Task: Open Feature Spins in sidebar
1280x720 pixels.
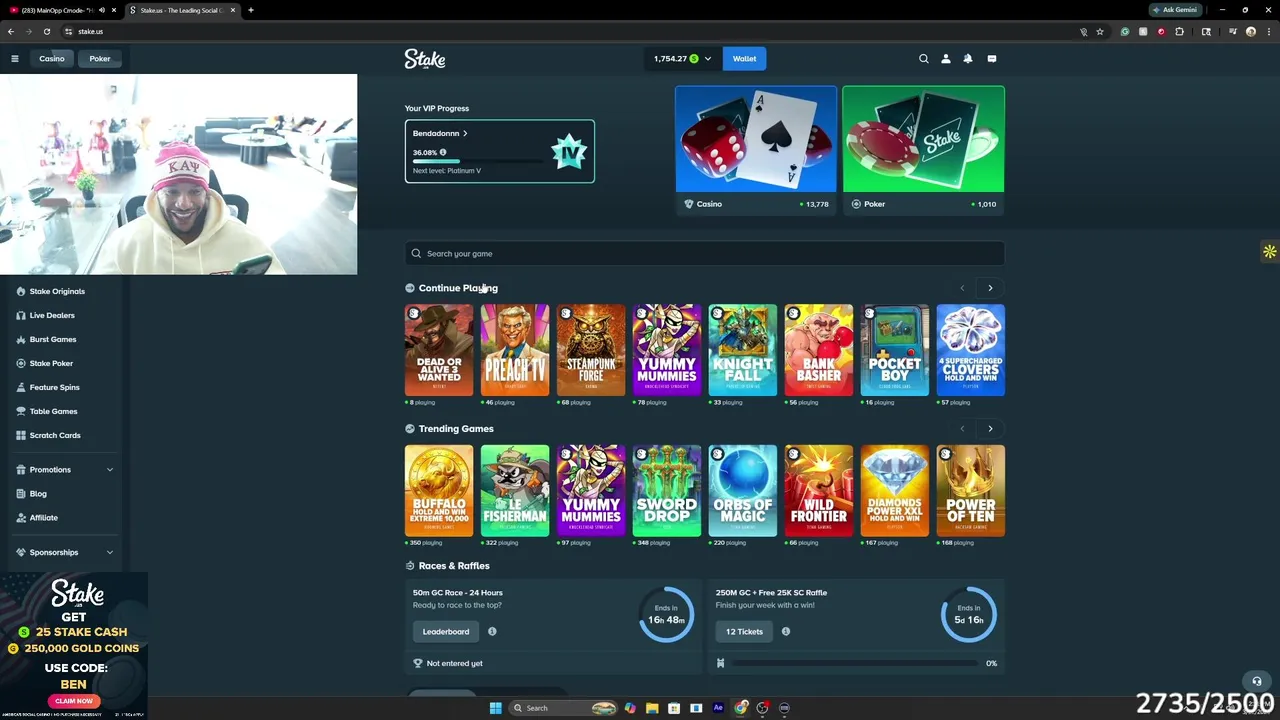Action: (54, 387)
